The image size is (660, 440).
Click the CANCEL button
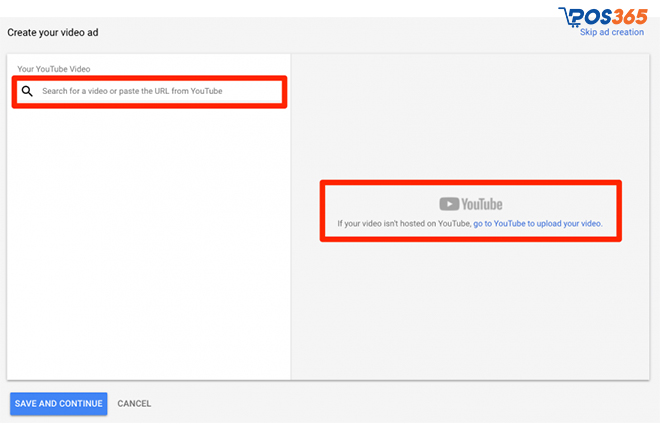(x=134, y=403)
